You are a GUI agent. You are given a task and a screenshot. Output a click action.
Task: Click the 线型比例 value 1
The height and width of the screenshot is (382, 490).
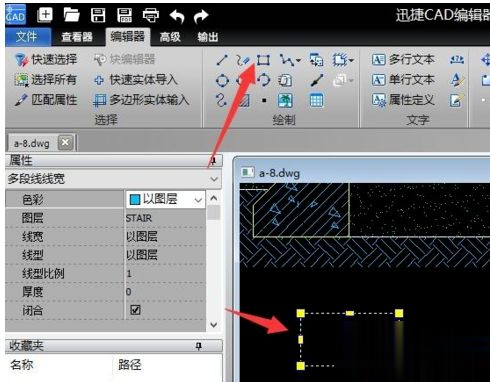[129, 274]
